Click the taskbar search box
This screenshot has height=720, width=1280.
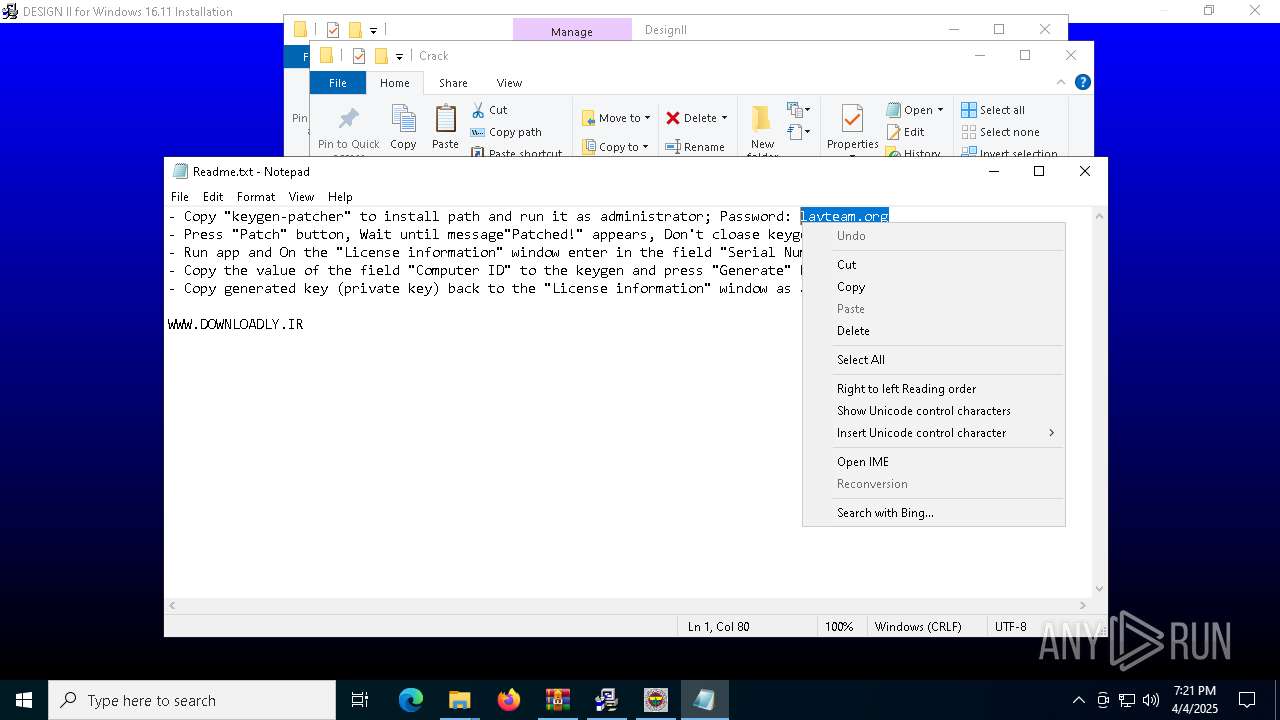coord(192,700)
